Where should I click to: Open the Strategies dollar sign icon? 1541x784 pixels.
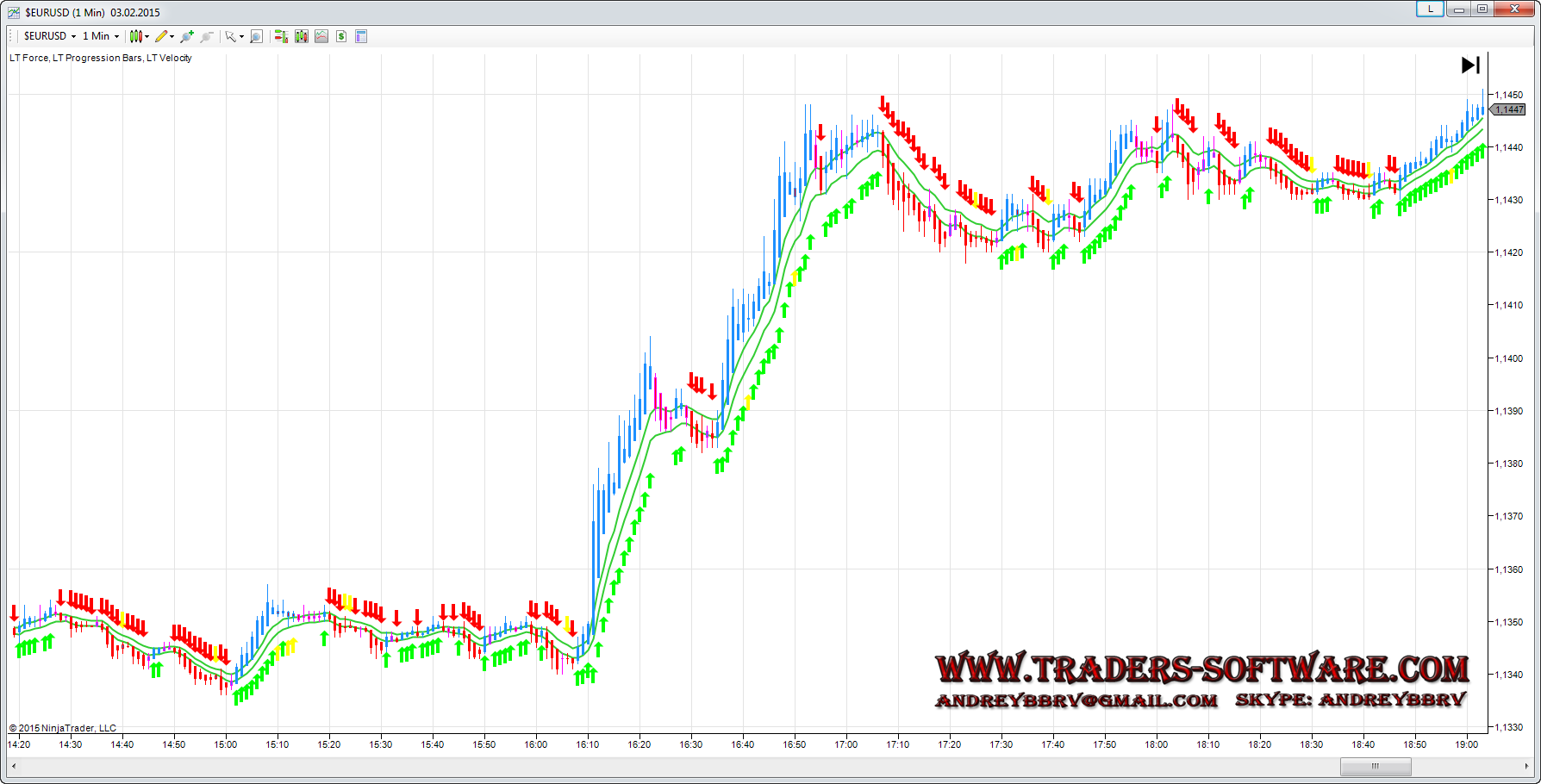[x=341, y=36]
